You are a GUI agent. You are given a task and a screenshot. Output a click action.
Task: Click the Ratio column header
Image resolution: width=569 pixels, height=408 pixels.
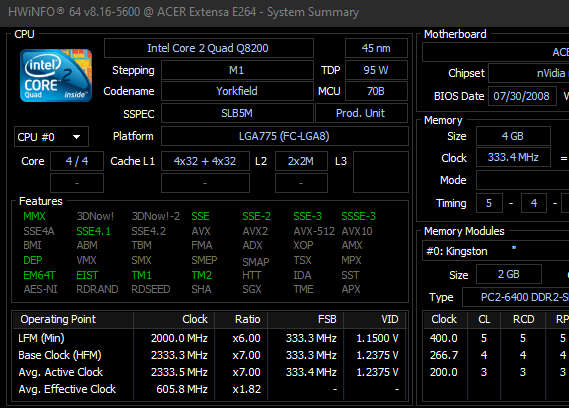[241, 319]
